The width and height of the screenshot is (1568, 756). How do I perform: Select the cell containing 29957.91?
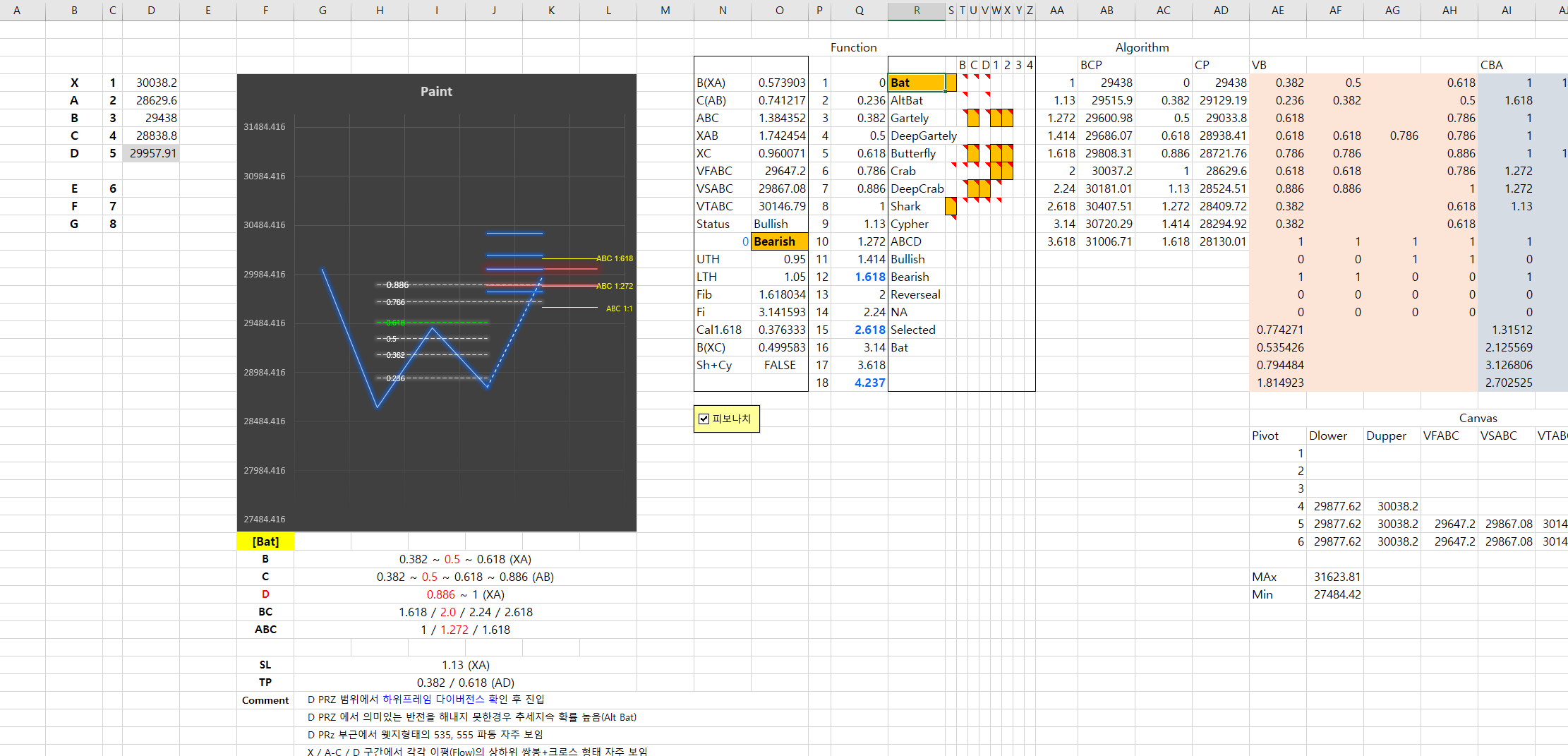click(151, 153)
